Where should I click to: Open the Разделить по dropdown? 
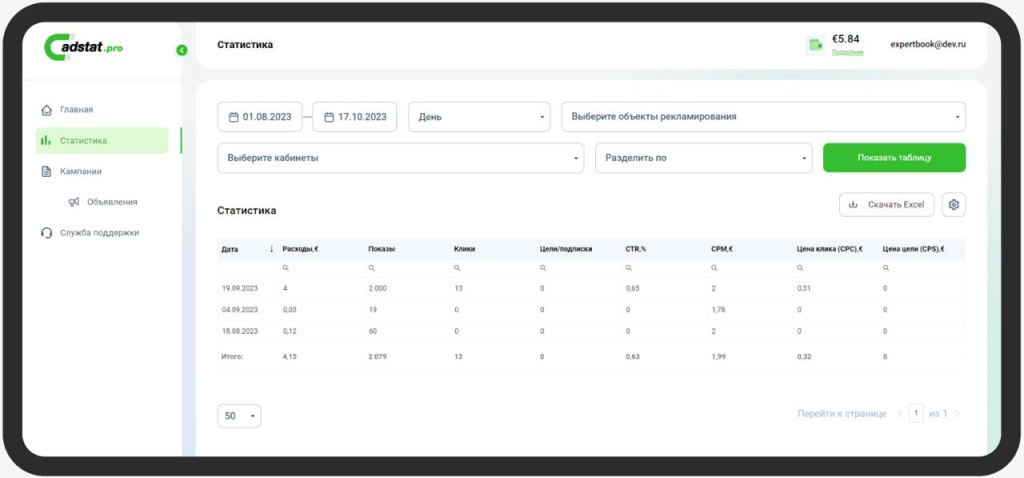coord(704,158)
